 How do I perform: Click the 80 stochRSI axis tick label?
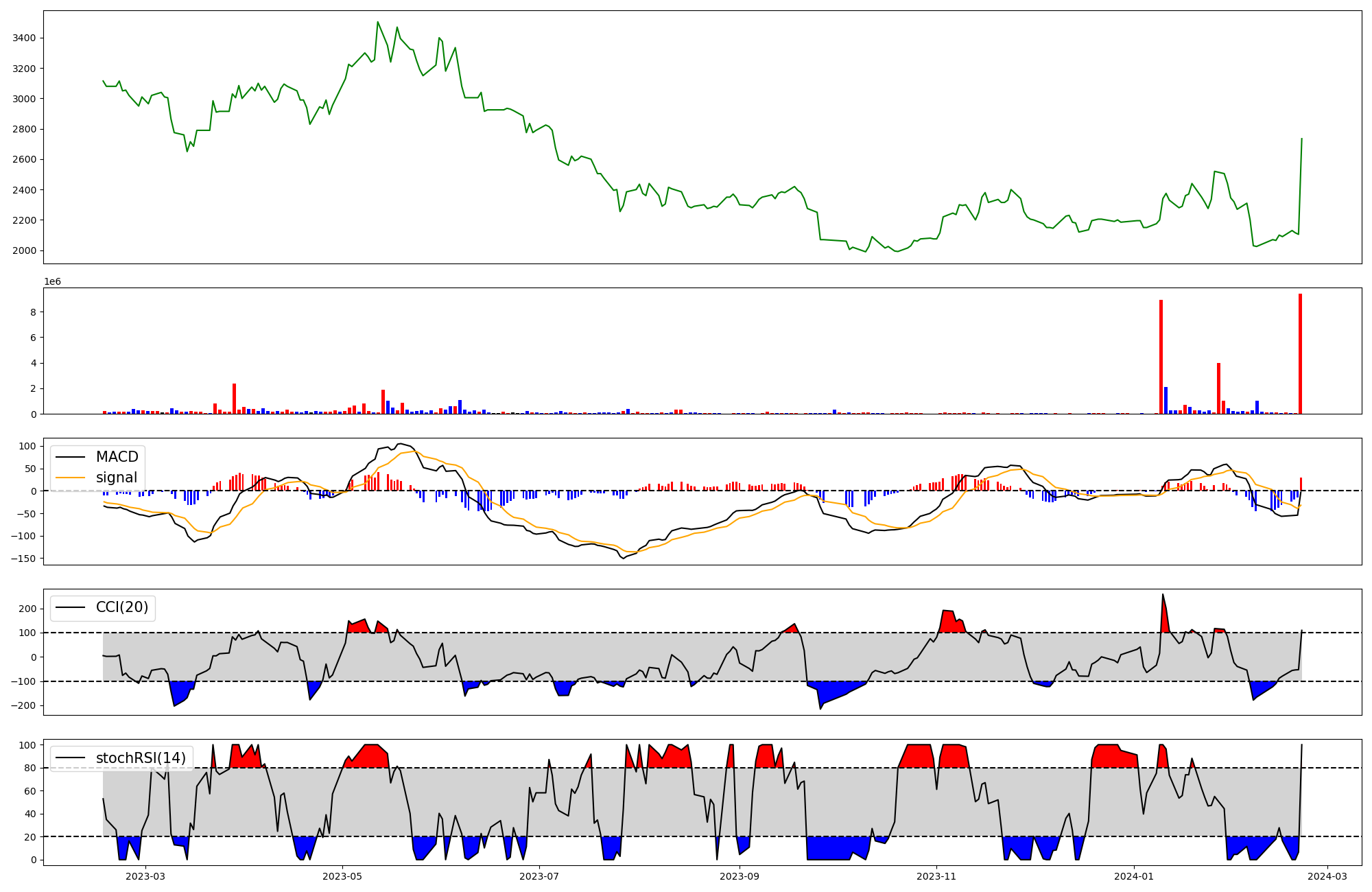point(30,768)
